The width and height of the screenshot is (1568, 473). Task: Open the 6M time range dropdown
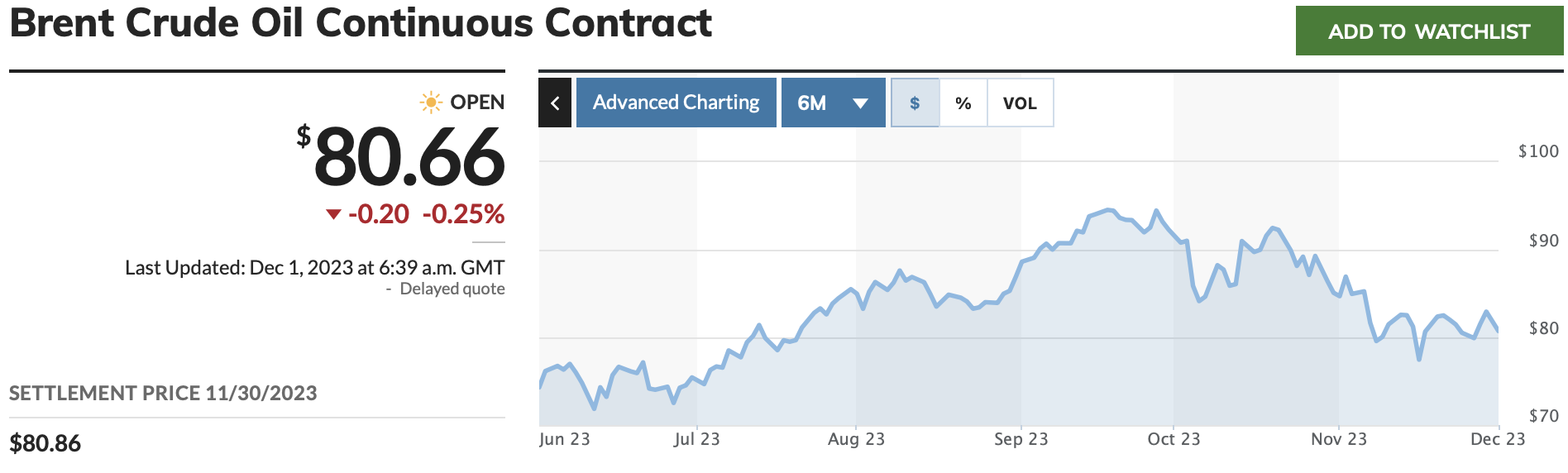pos(833,103)
